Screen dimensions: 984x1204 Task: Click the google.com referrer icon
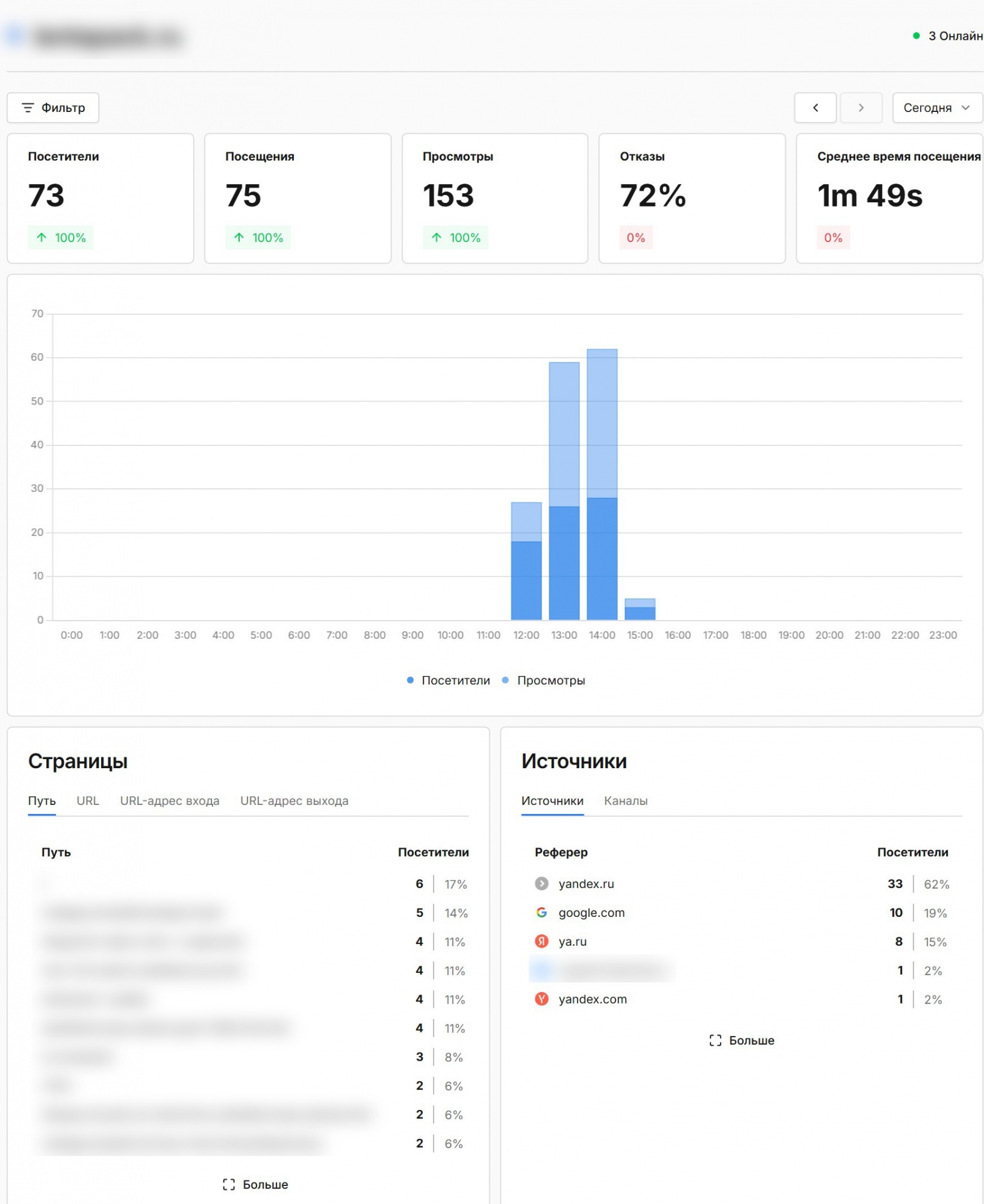542,913
